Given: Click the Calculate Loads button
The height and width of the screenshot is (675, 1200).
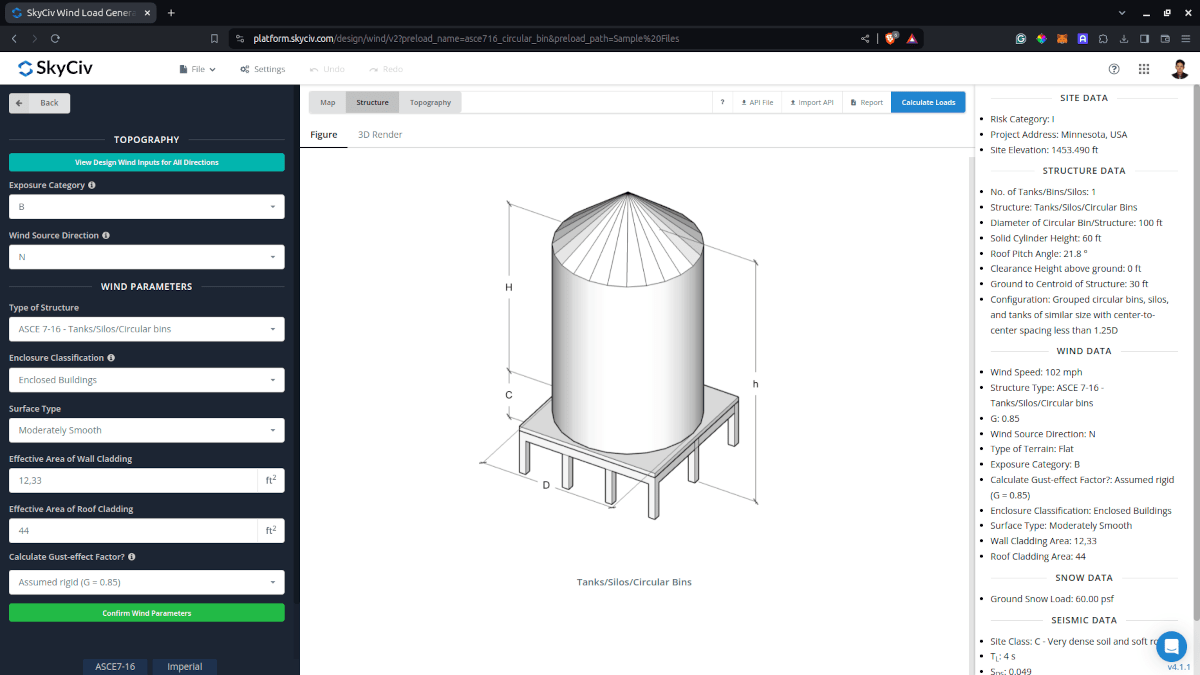Looking at the screenshot, I should 928,102.
